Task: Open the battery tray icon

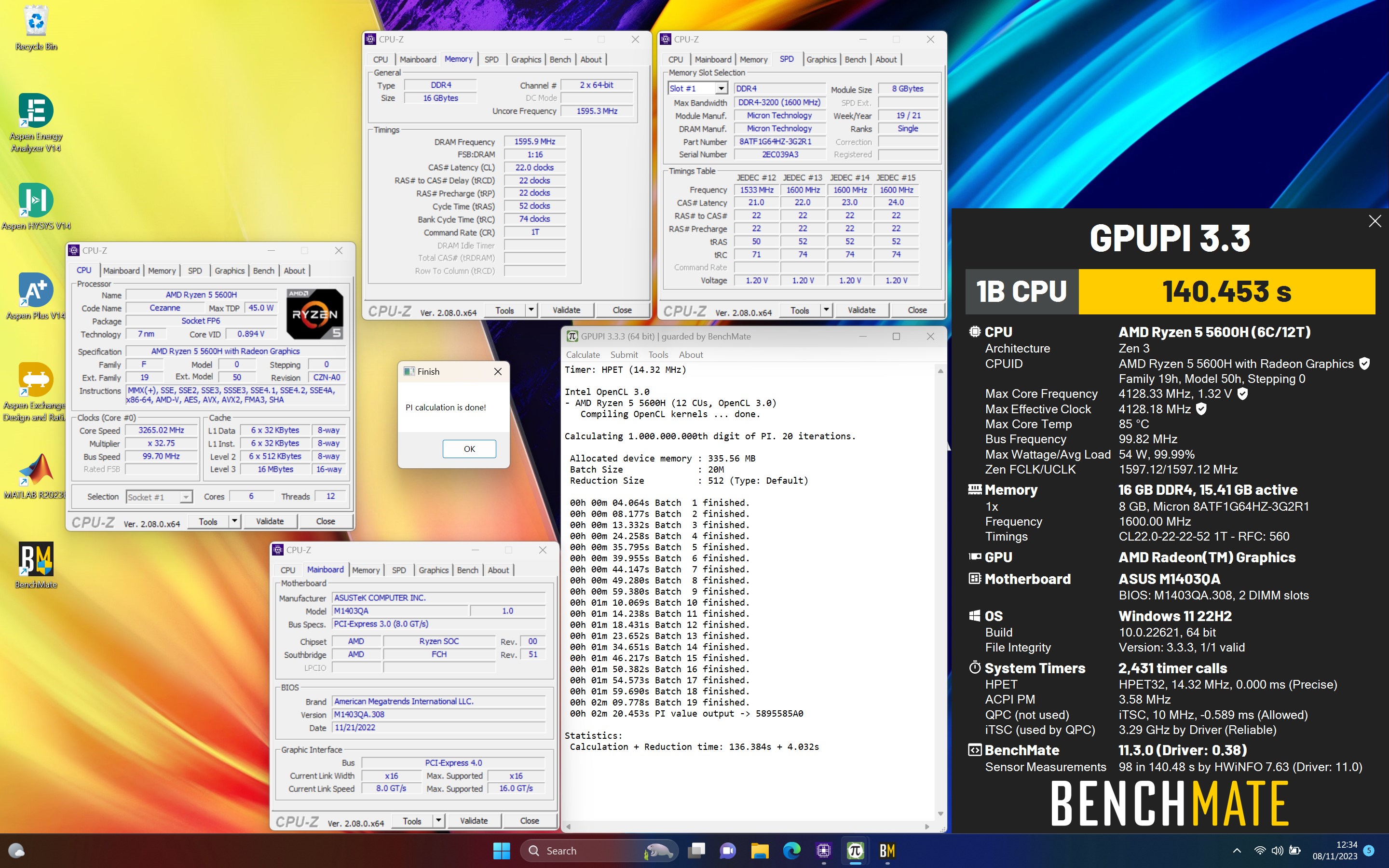Action: pyautogui.click(x=1295, y=851)
